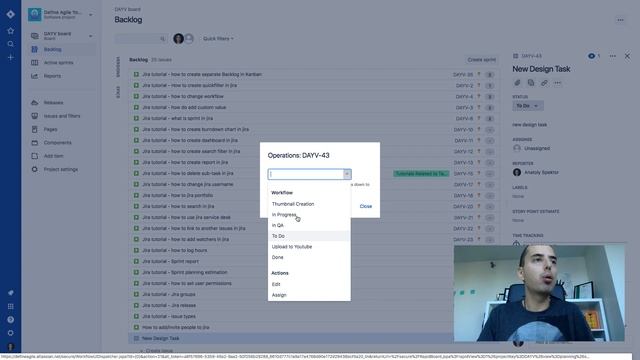Open the global search magnifier
The width and height of the screenshot is (640, 360).
pos(11,44)
